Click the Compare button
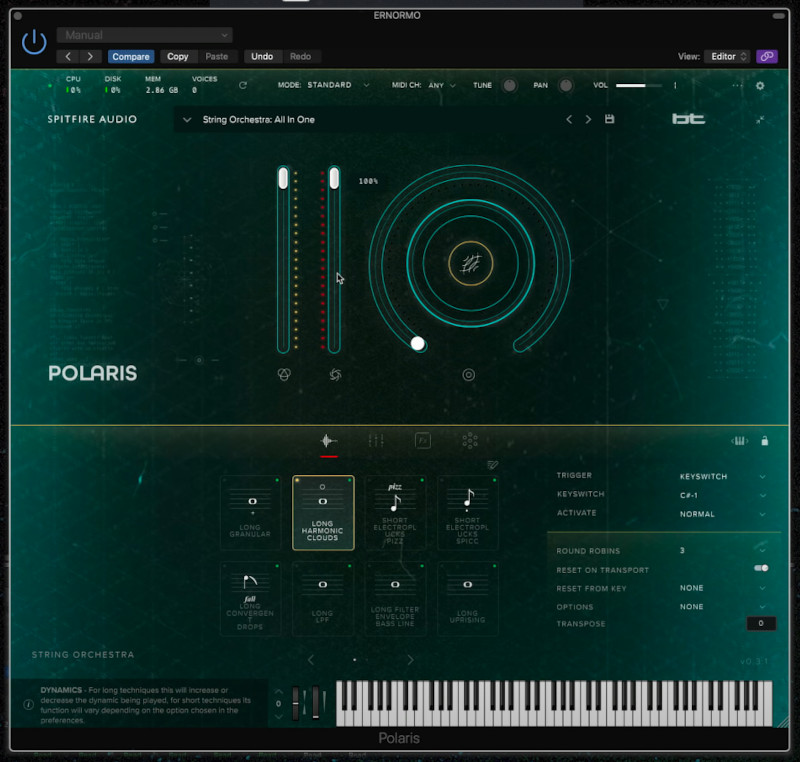The width and height of the screenshot is (800, 762). 131,57
